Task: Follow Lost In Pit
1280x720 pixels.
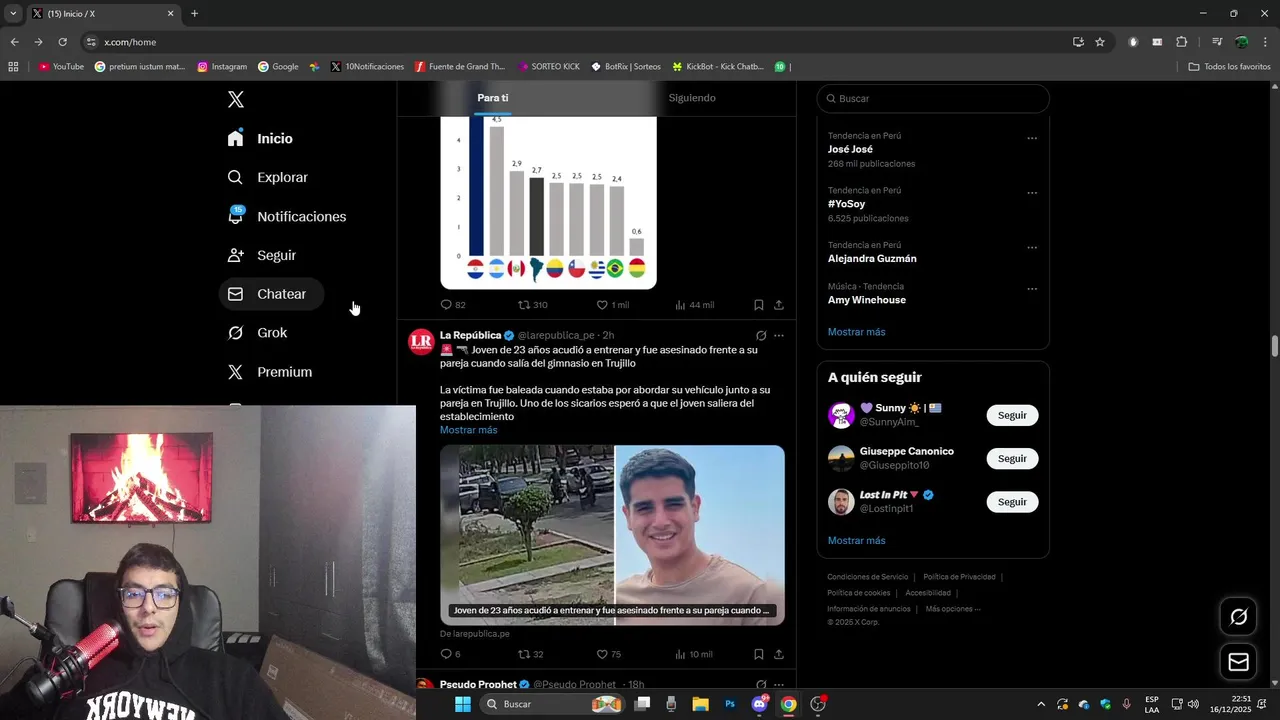Action: pyautogui.click(x=1012, y=502)
